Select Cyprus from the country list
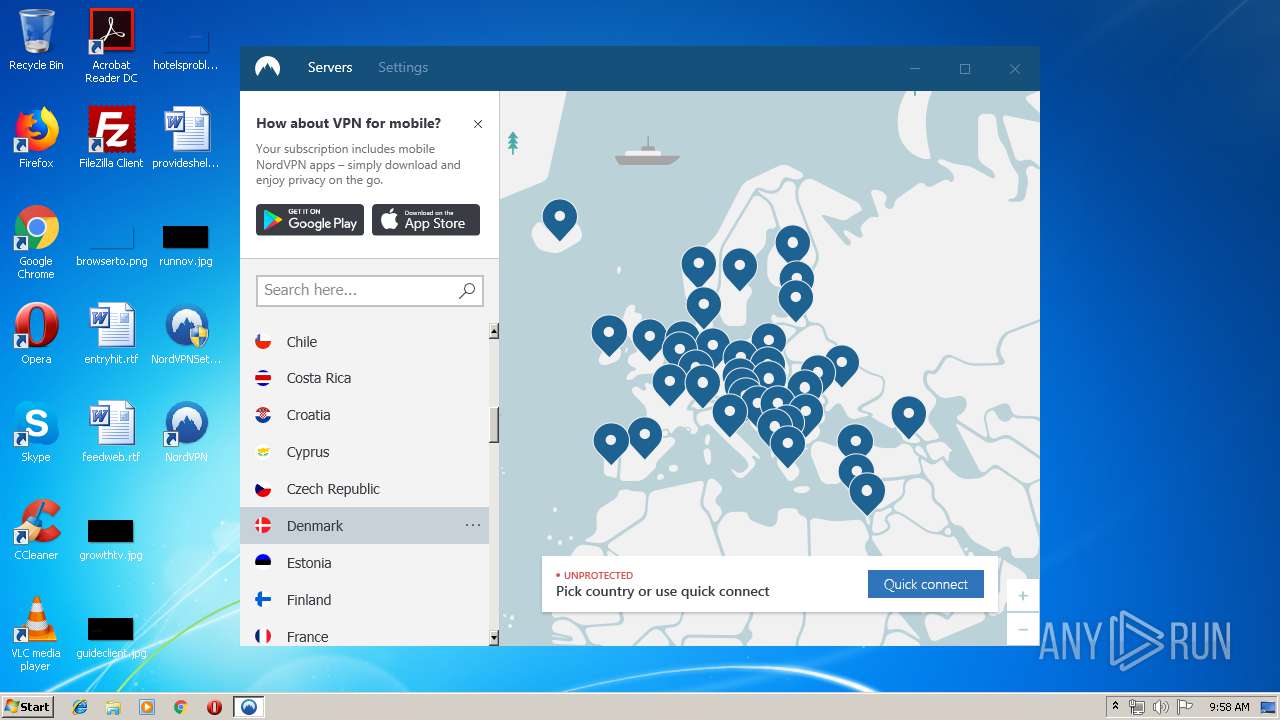1280x720 pixels. click(364, 452)
